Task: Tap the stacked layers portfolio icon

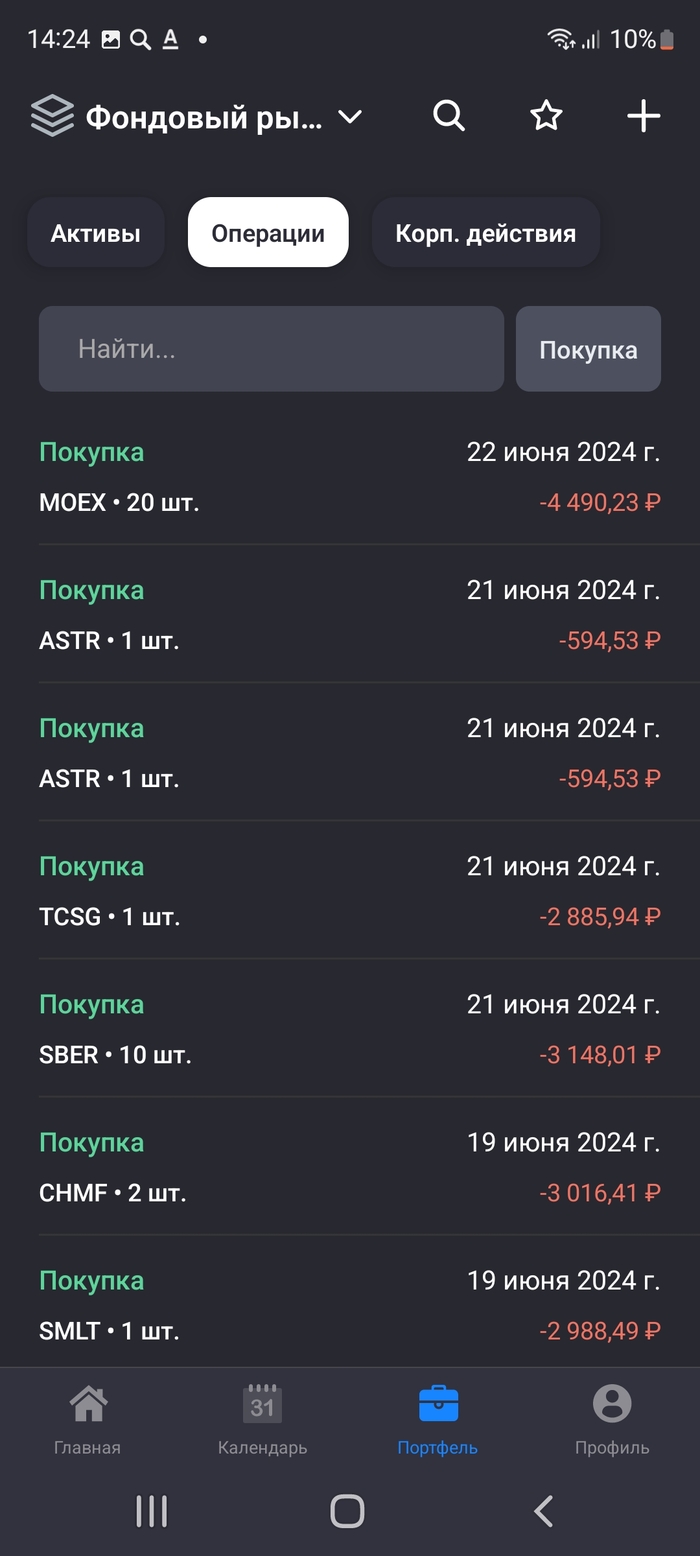Action: [x=52, y=116]
